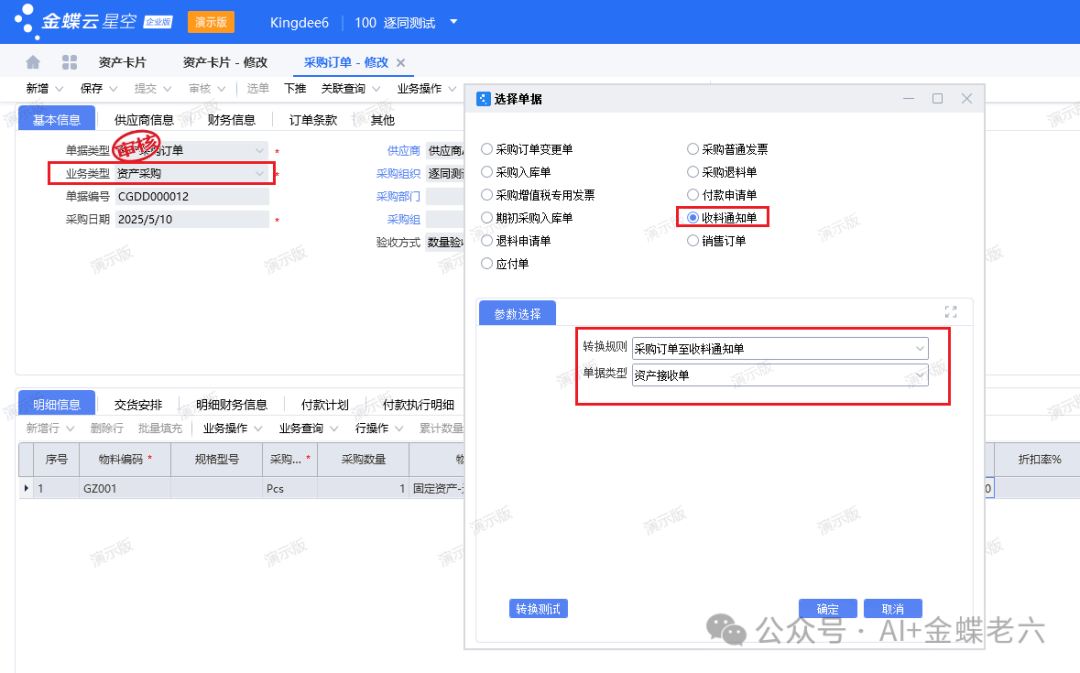This screenshot has height=673, width=1080.
Task: Select the 收料通知单 radio option
Action: coord(693,217)
